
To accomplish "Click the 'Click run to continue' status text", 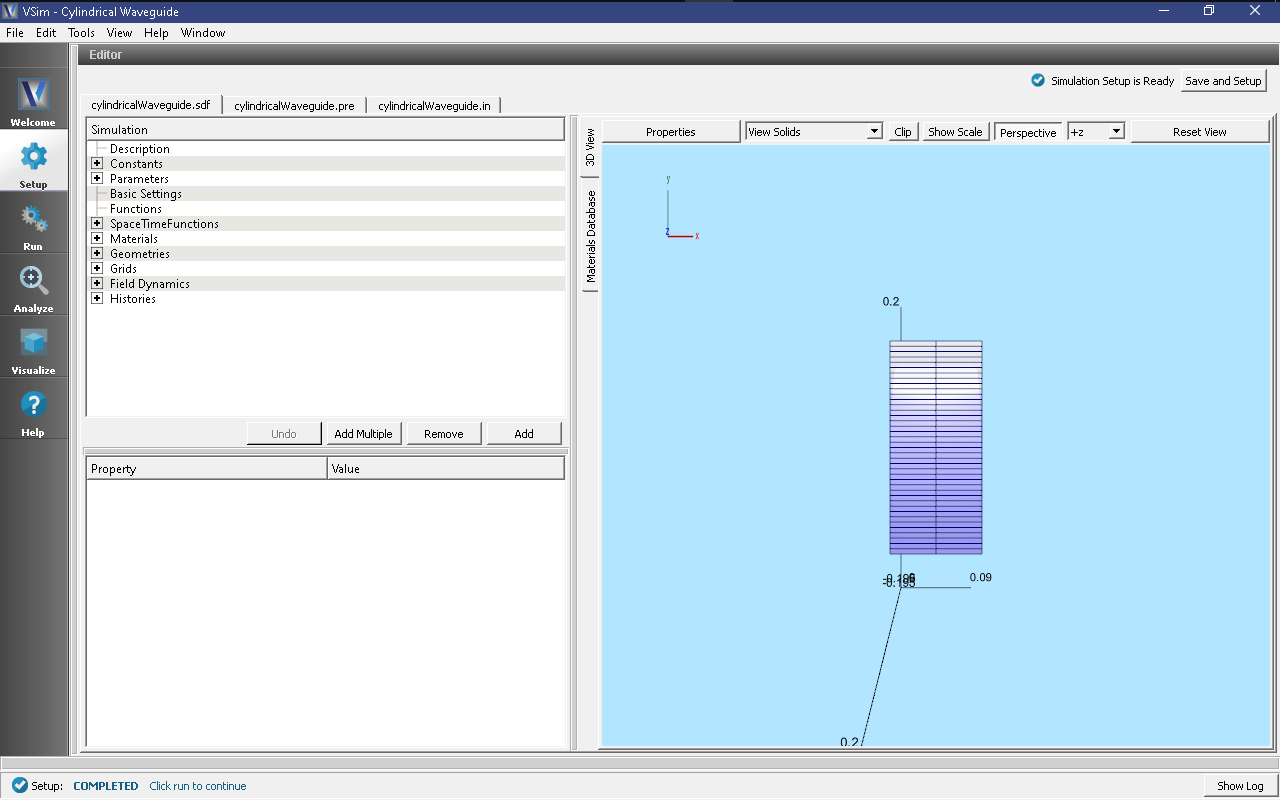I will (x=198, y=786).
